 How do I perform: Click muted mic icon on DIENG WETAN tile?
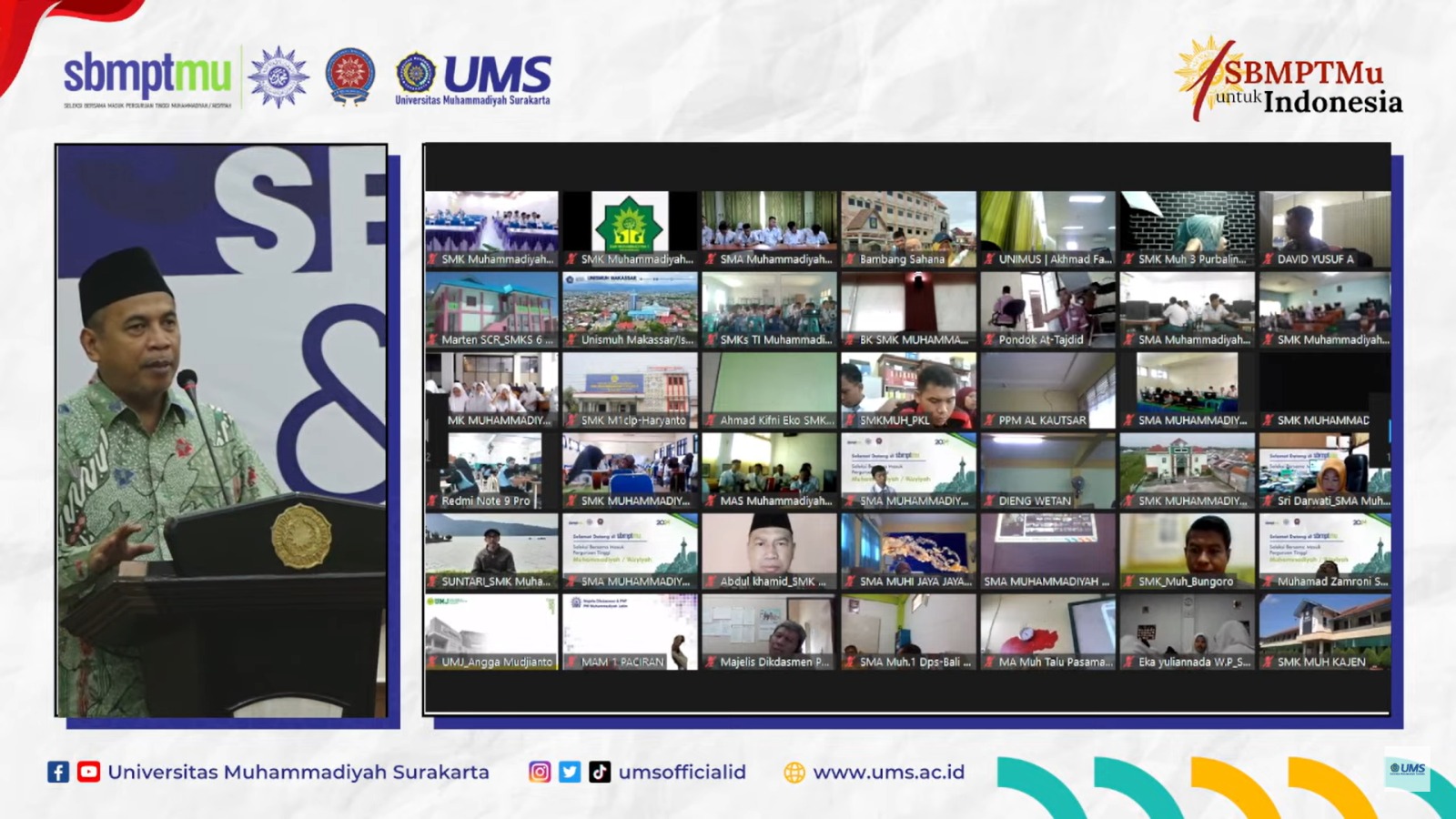(989, 500)
